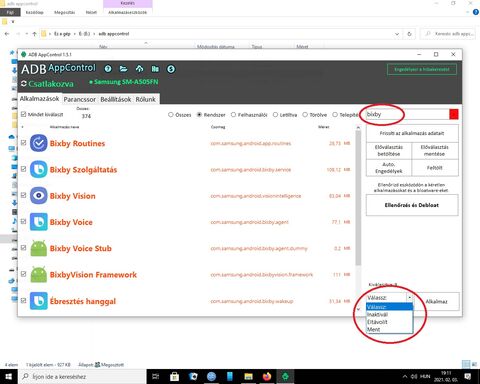Click the Bixby Voice Stub android icon
This screenshot has height=384, width=480.
39,248
